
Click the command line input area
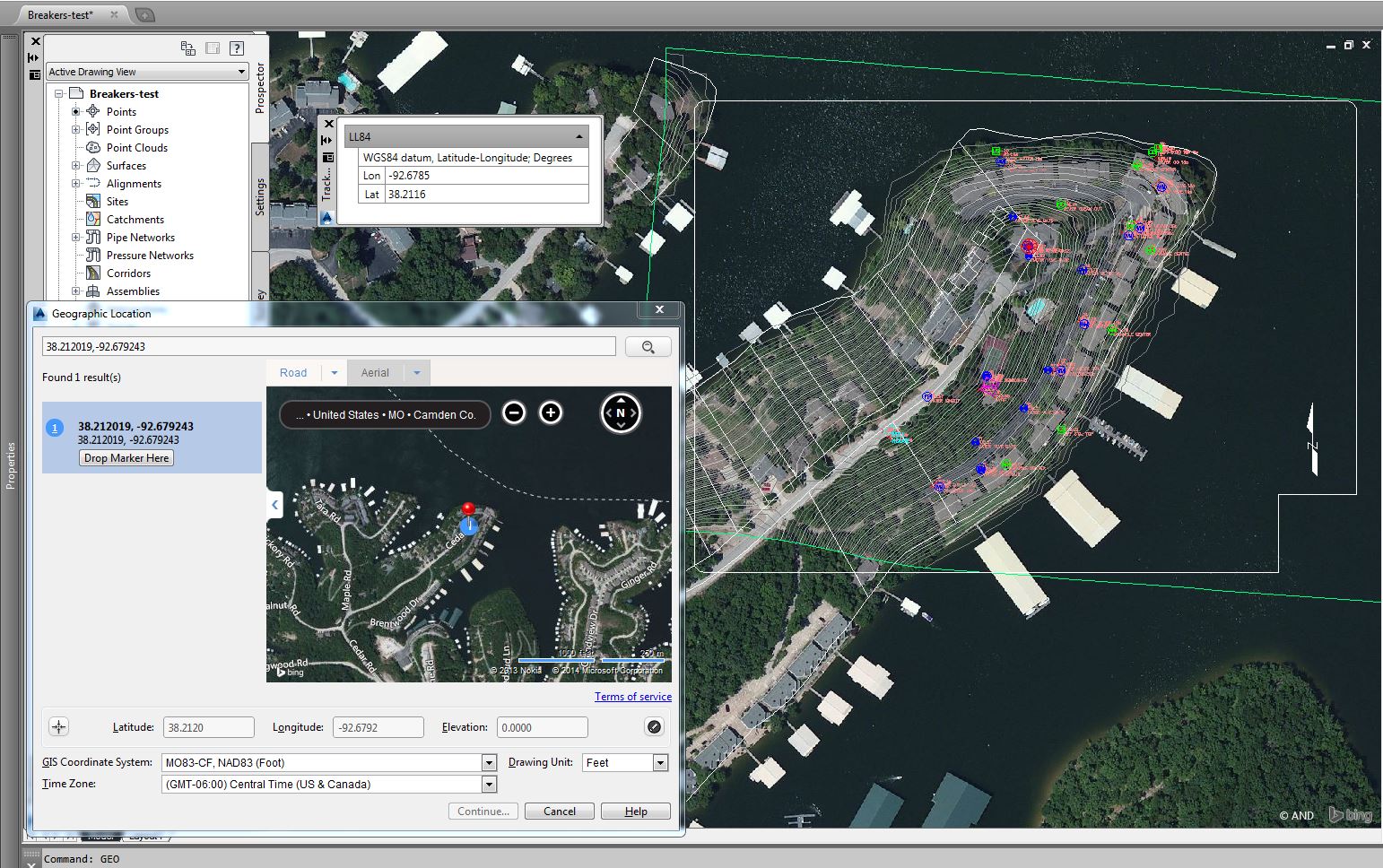709,858
